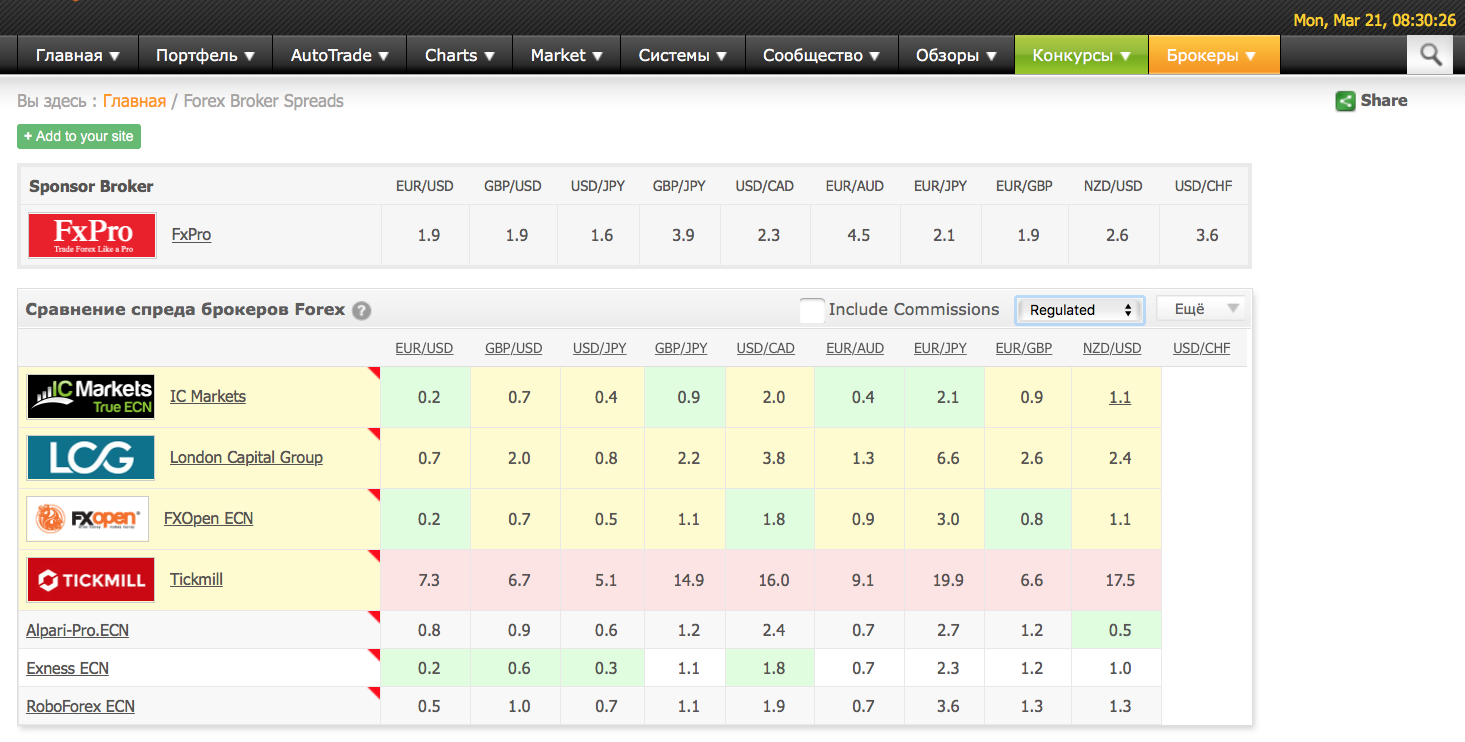
Task: Click Tickmill GBP/JPY spread 14.9
Action: [x=688, y=580]
